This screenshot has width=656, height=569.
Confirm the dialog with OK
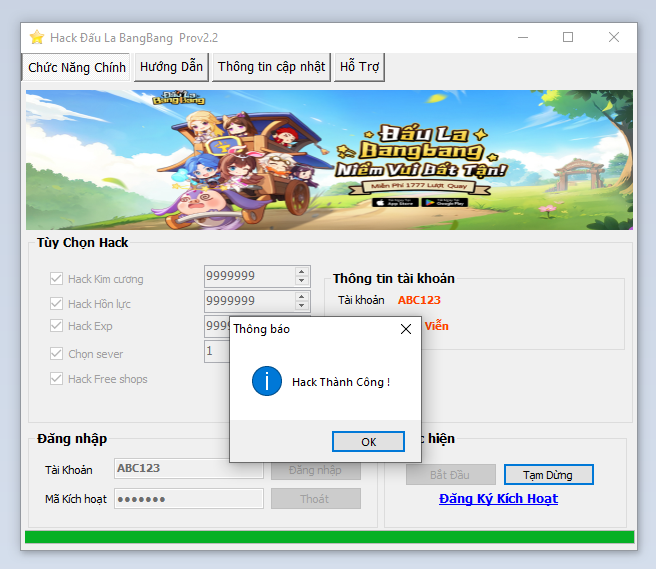[368, 441]
